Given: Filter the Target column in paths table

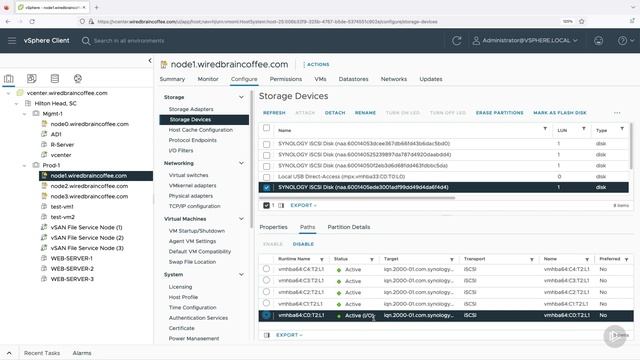Looking at the screenshot, I should coord(452,260).
